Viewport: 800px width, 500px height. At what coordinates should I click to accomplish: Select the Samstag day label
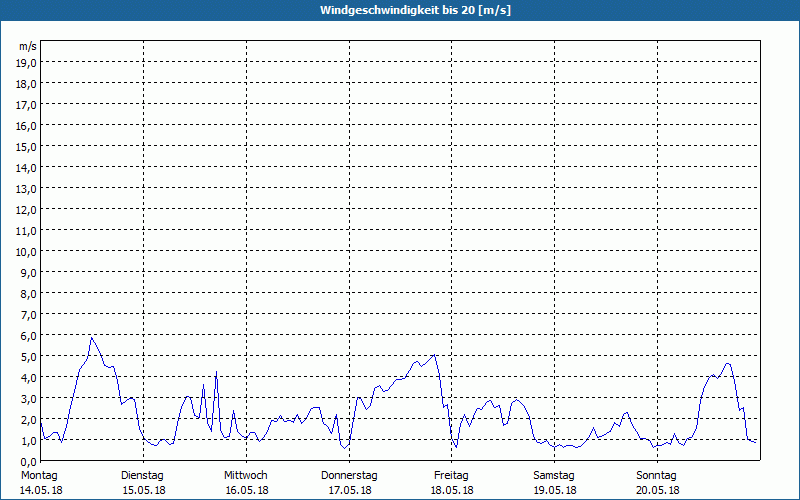554,476
